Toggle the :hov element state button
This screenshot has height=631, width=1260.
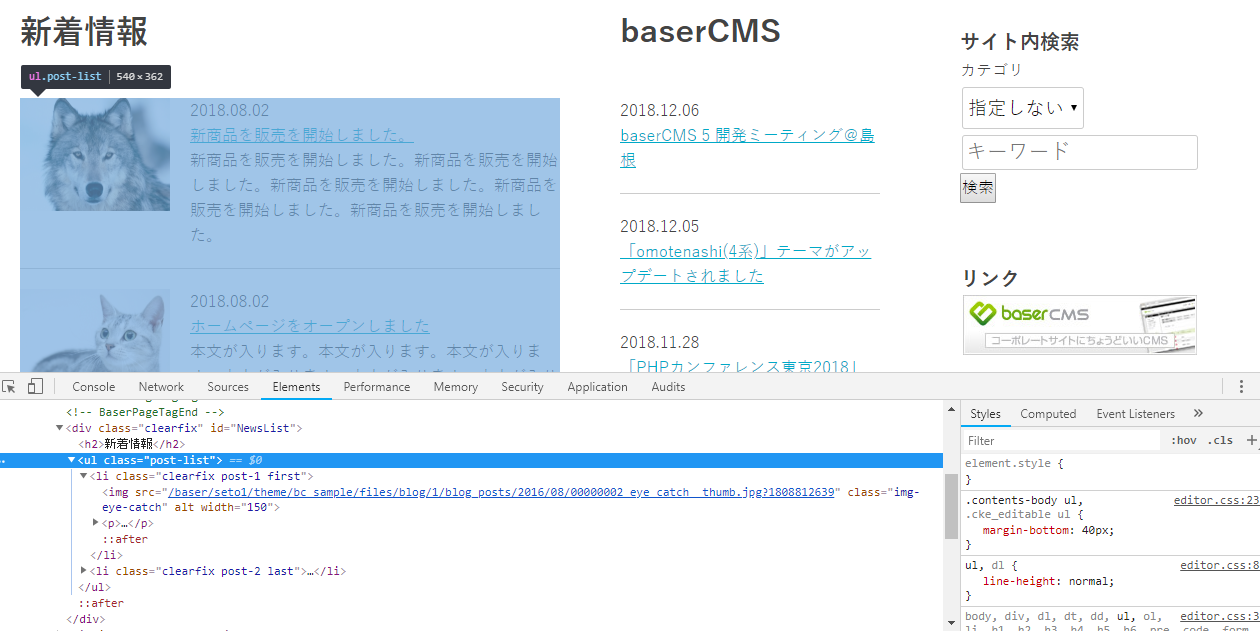1184,440
